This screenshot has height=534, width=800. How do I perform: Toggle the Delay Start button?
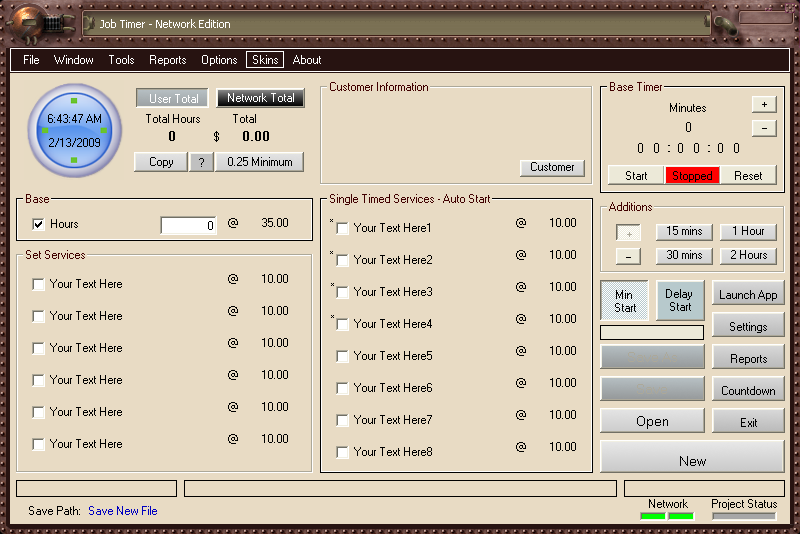(x=680, y=301)
